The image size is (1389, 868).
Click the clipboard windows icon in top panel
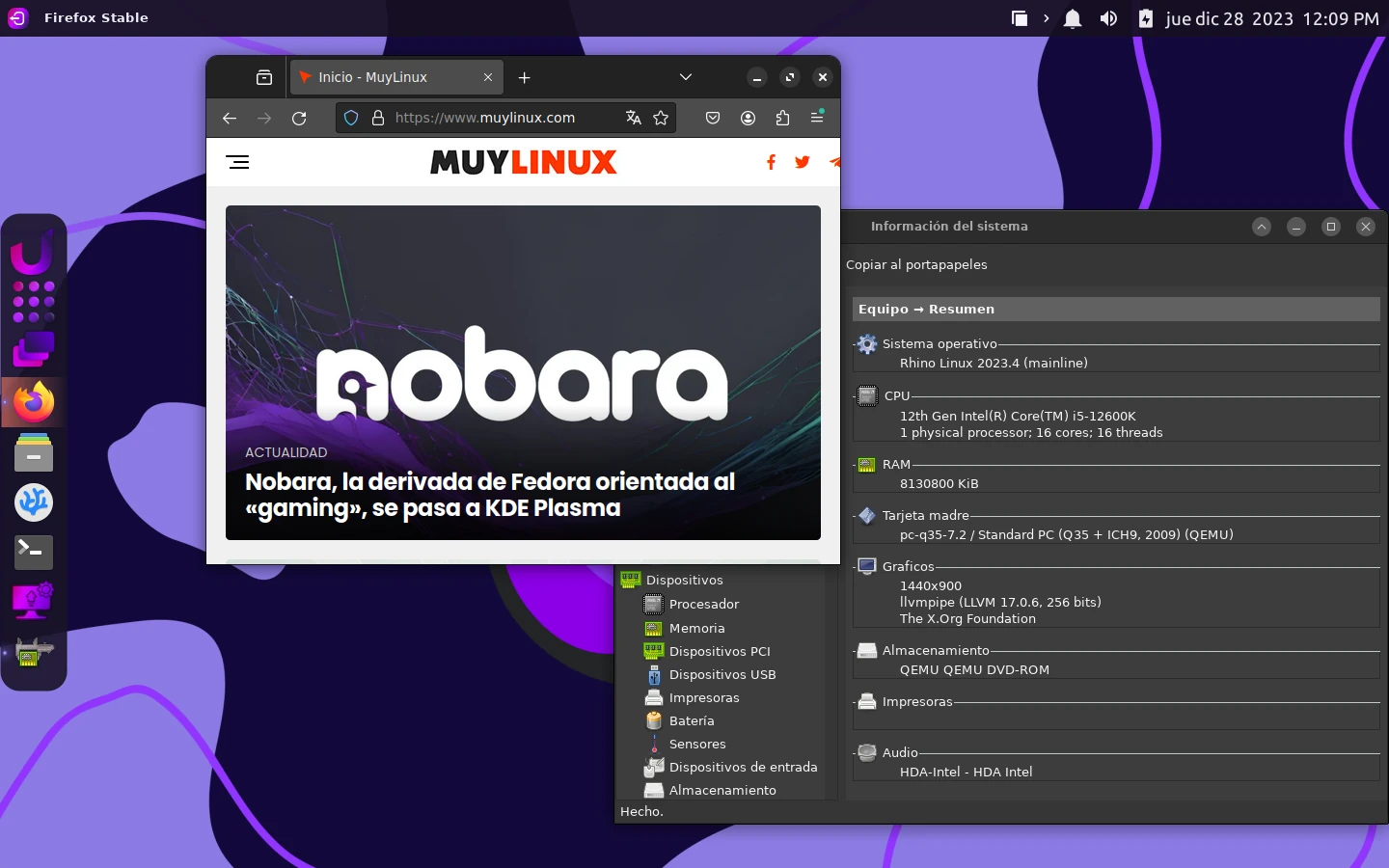coord(1020,18)
